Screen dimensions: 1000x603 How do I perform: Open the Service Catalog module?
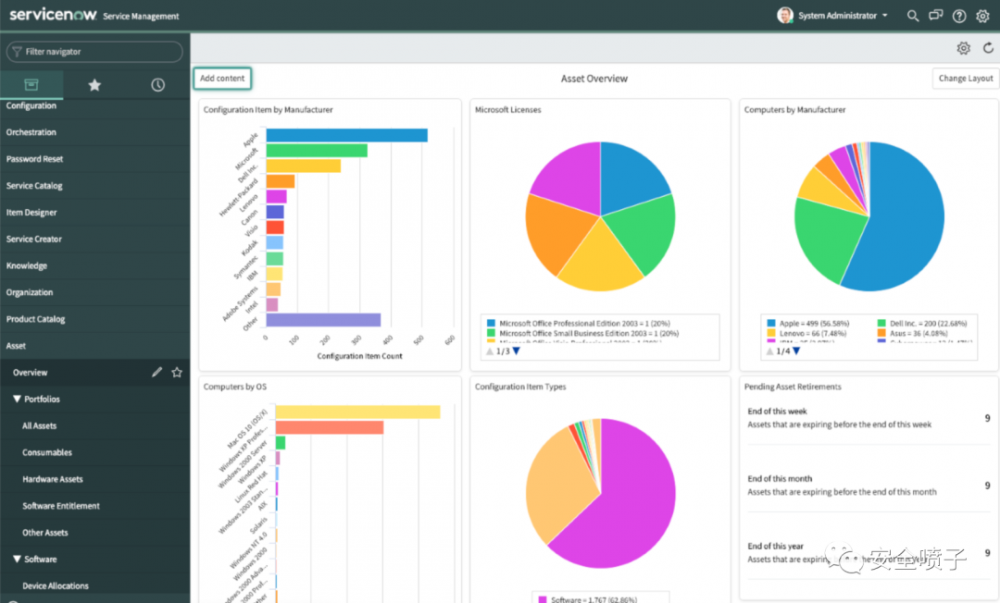34,186
